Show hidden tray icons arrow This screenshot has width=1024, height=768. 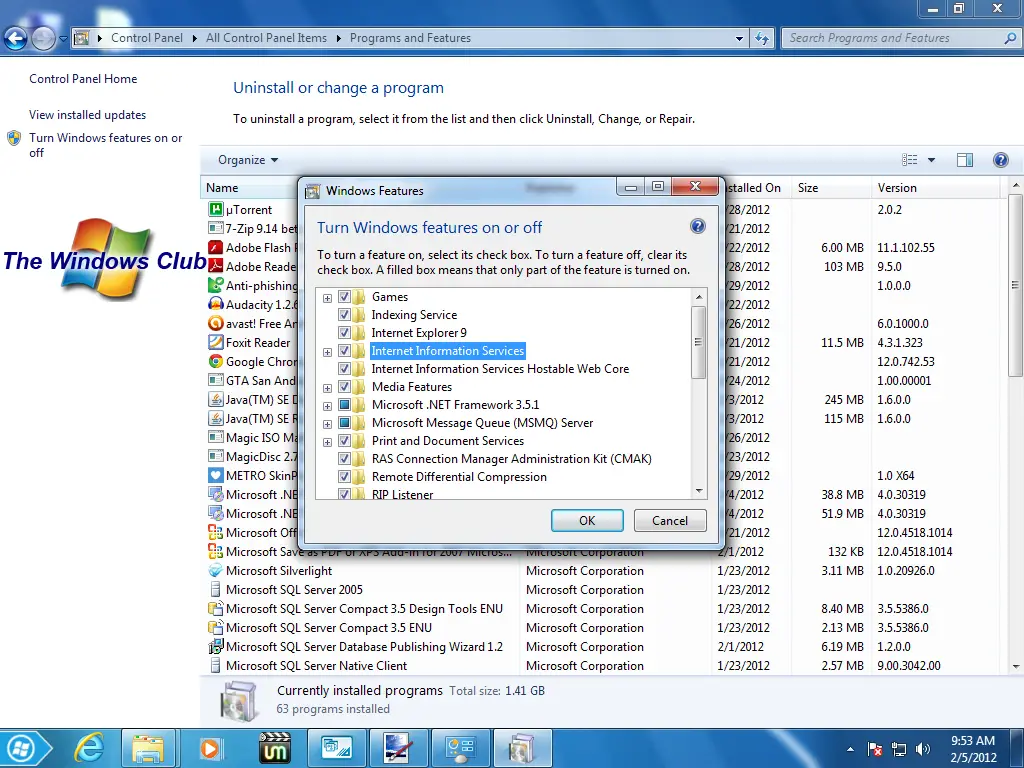click(850, 749)
